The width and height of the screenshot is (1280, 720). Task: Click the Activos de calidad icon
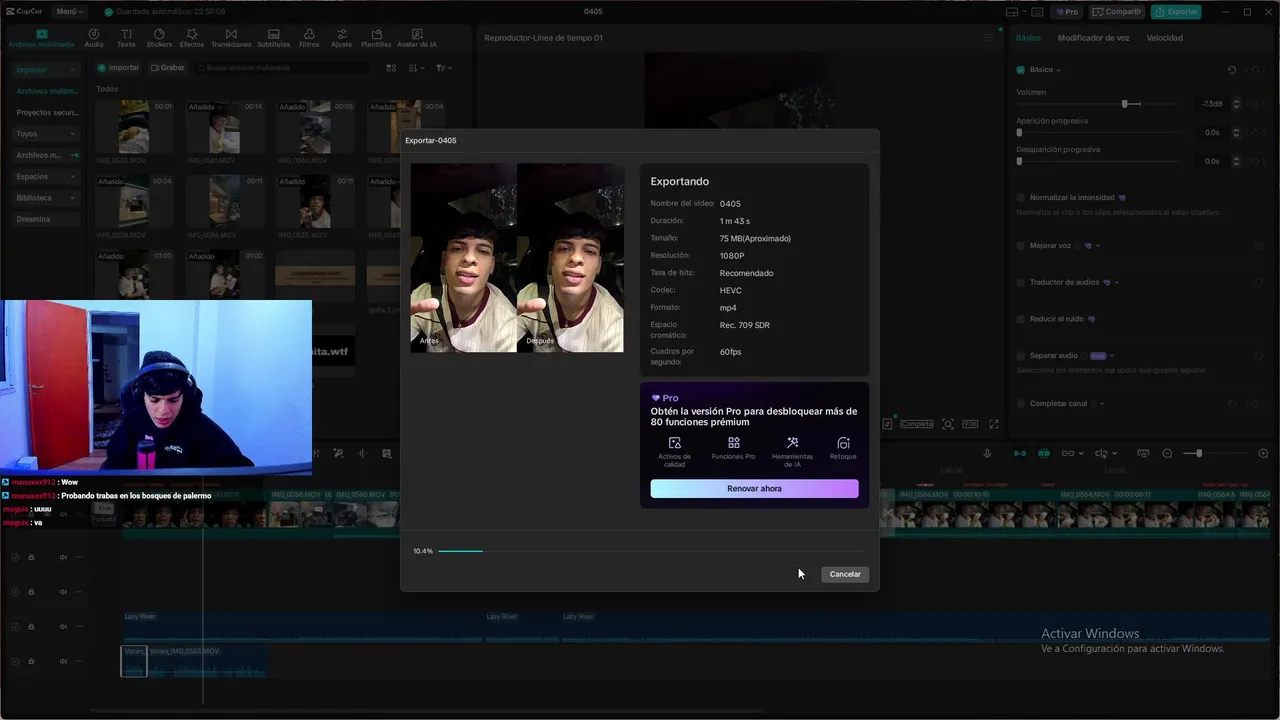click(674, 443)
